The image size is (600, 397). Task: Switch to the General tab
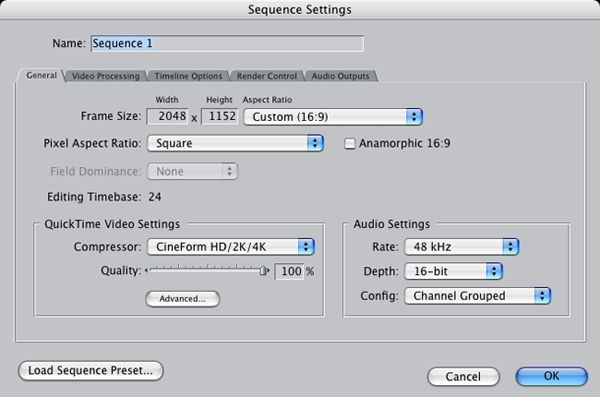(41, 75)
